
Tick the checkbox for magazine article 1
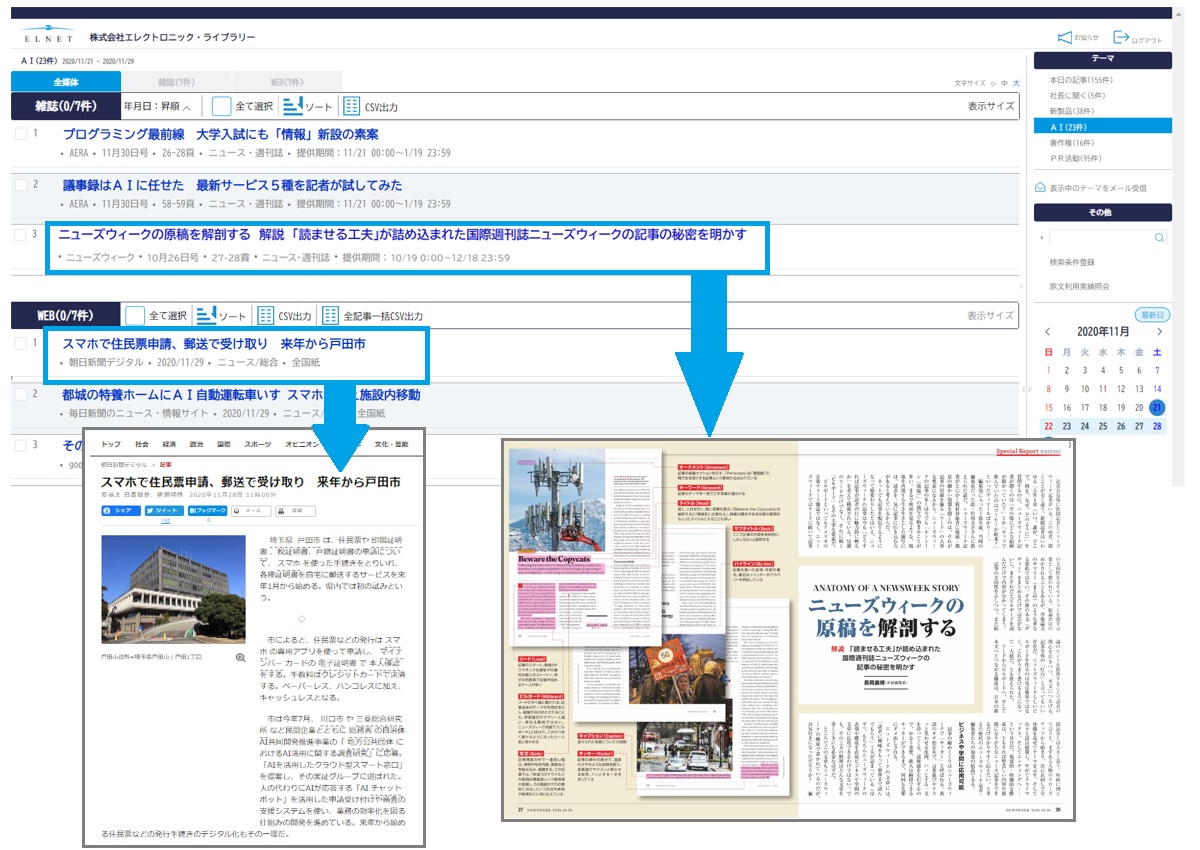20,134
